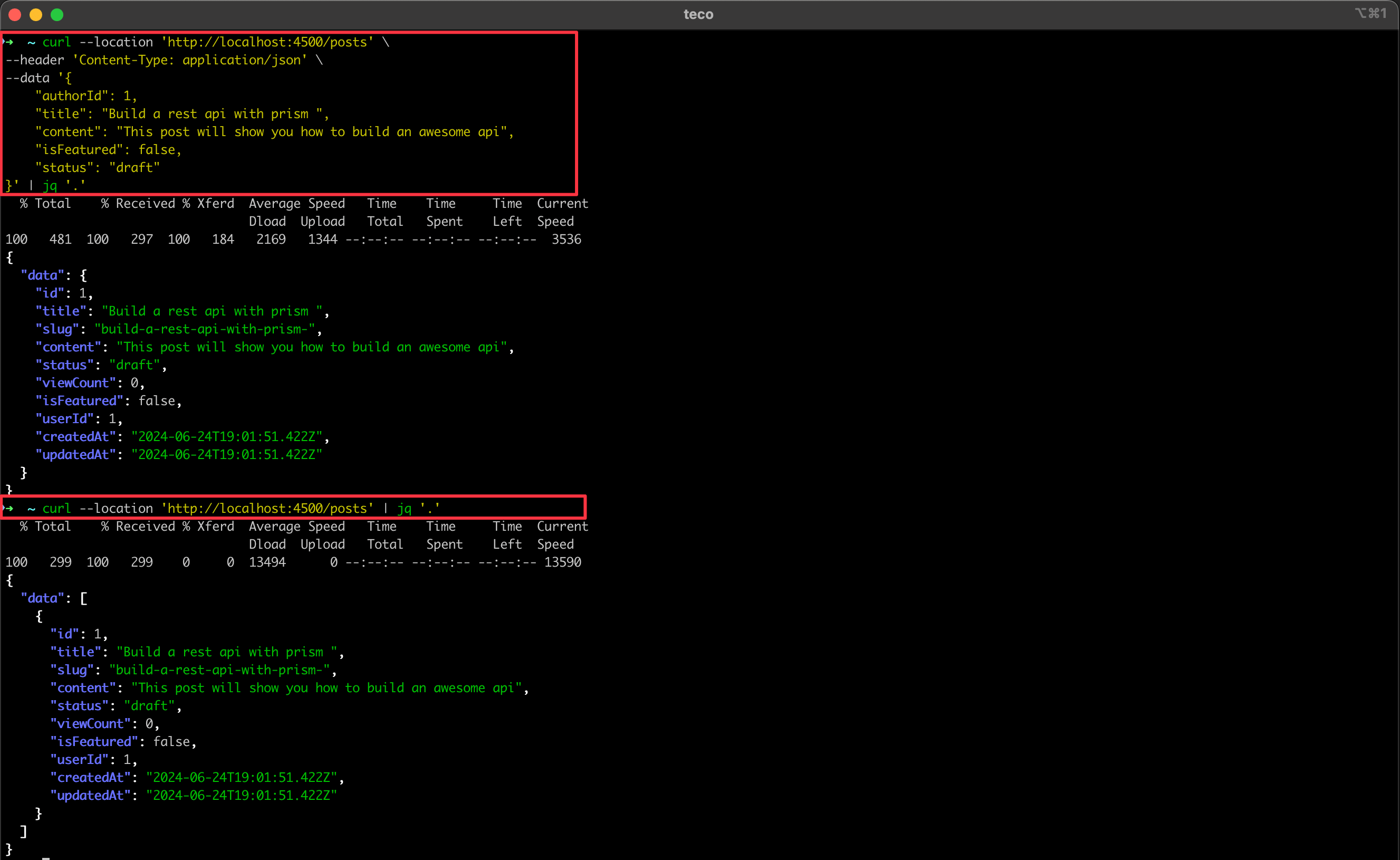Viewport: 1400px width, 860px height.
Task: Click the 1344 upload speed value
Action: (322, 240)
